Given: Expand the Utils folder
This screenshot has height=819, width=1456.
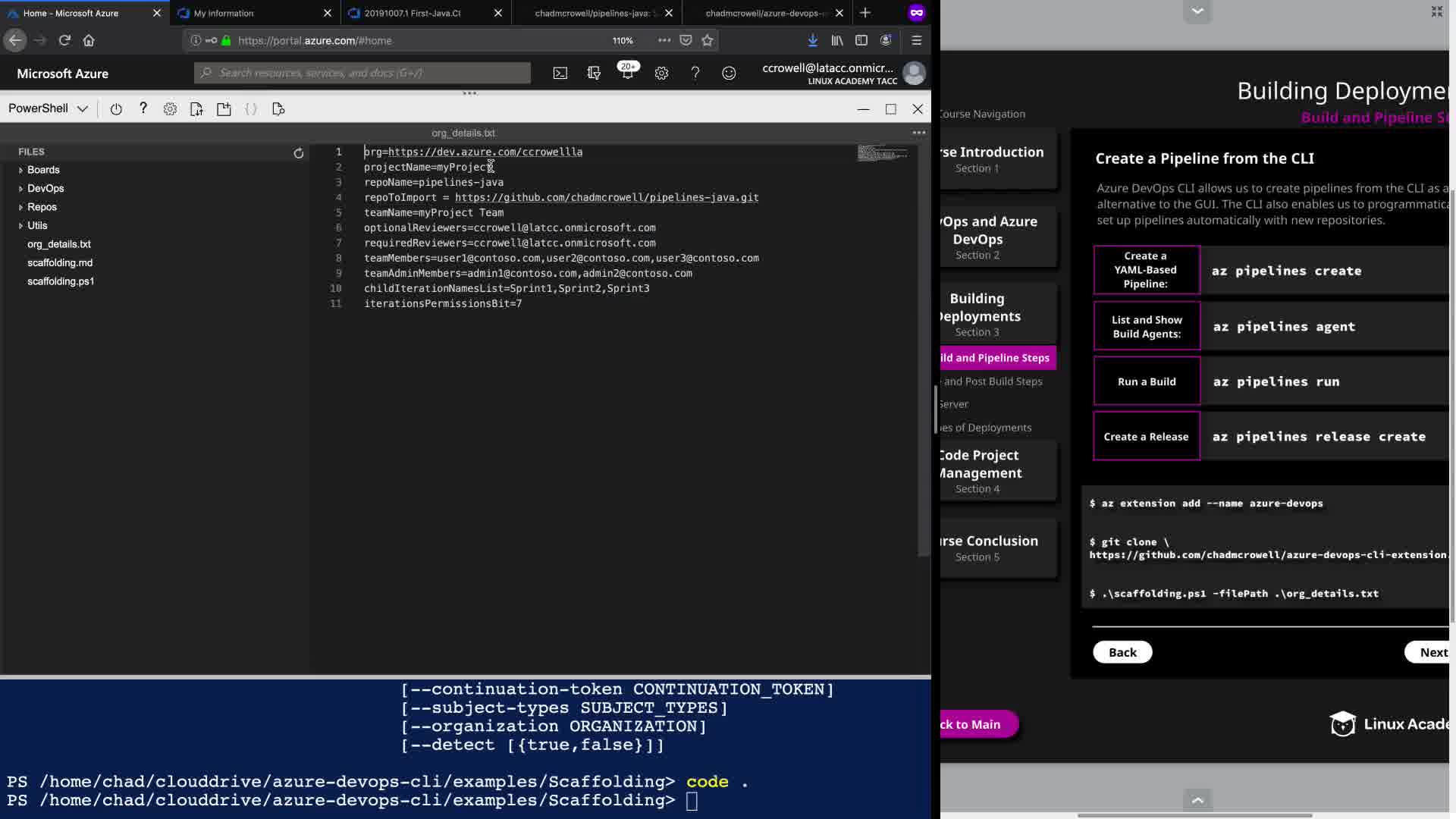Looking at the screenshot, I should tap(37, 225).
